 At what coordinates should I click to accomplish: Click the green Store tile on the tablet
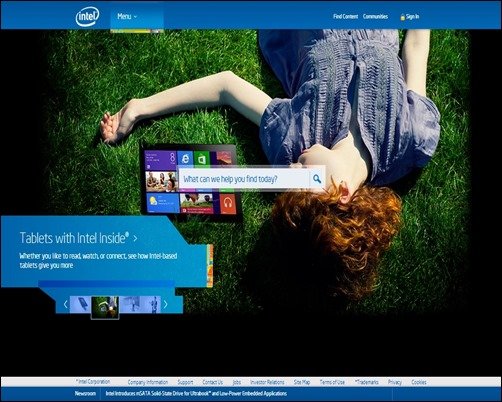202,159
